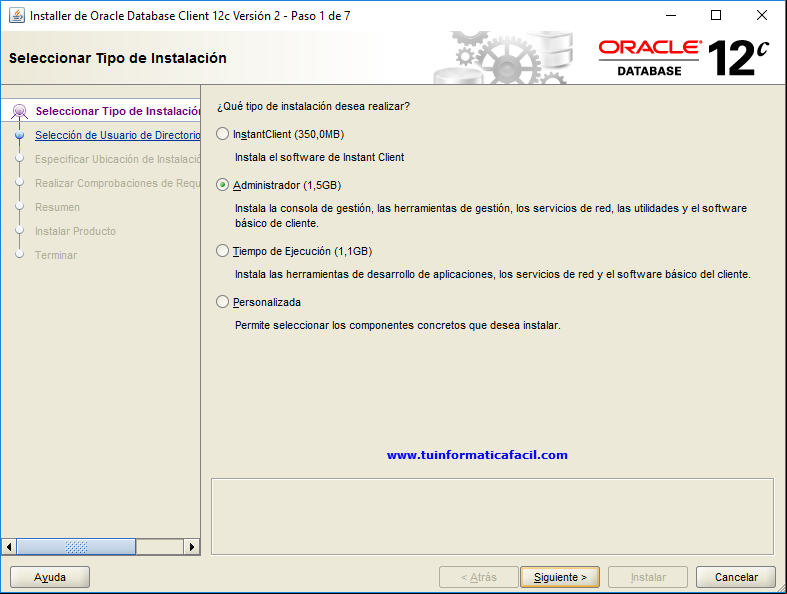
Task: Click the horizontal scrollbar thumb in steps panel
Action: click(76, 547)
